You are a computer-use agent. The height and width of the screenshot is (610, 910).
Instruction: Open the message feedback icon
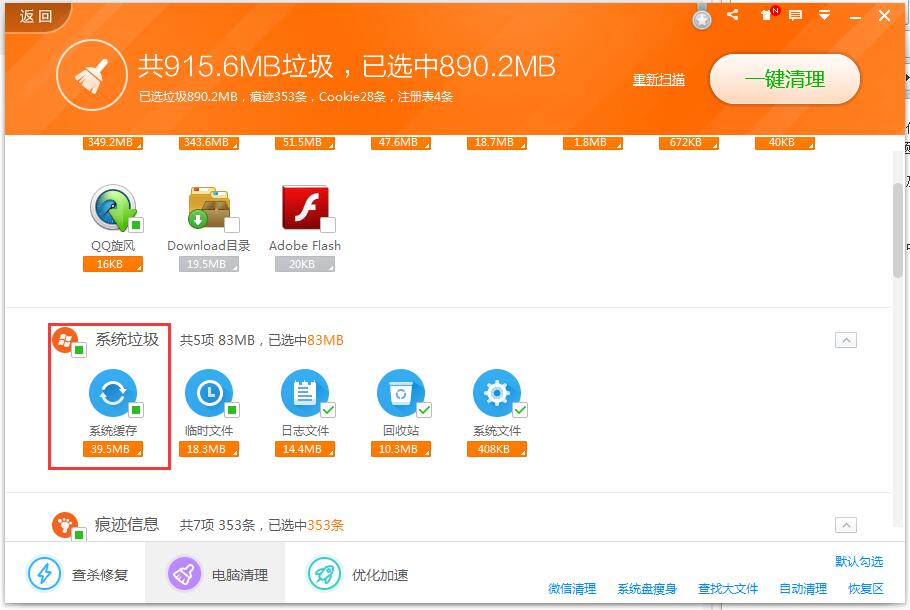795,15
